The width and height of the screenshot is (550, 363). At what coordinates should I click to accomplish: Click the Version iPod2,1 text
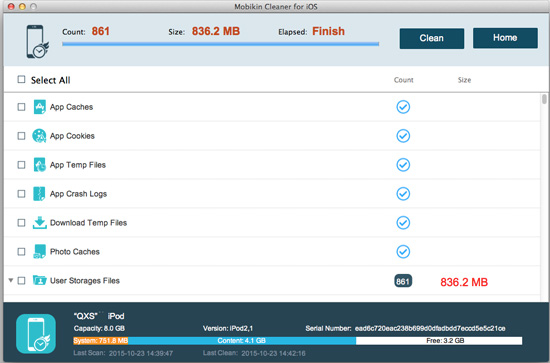click(x=228, y=328)
